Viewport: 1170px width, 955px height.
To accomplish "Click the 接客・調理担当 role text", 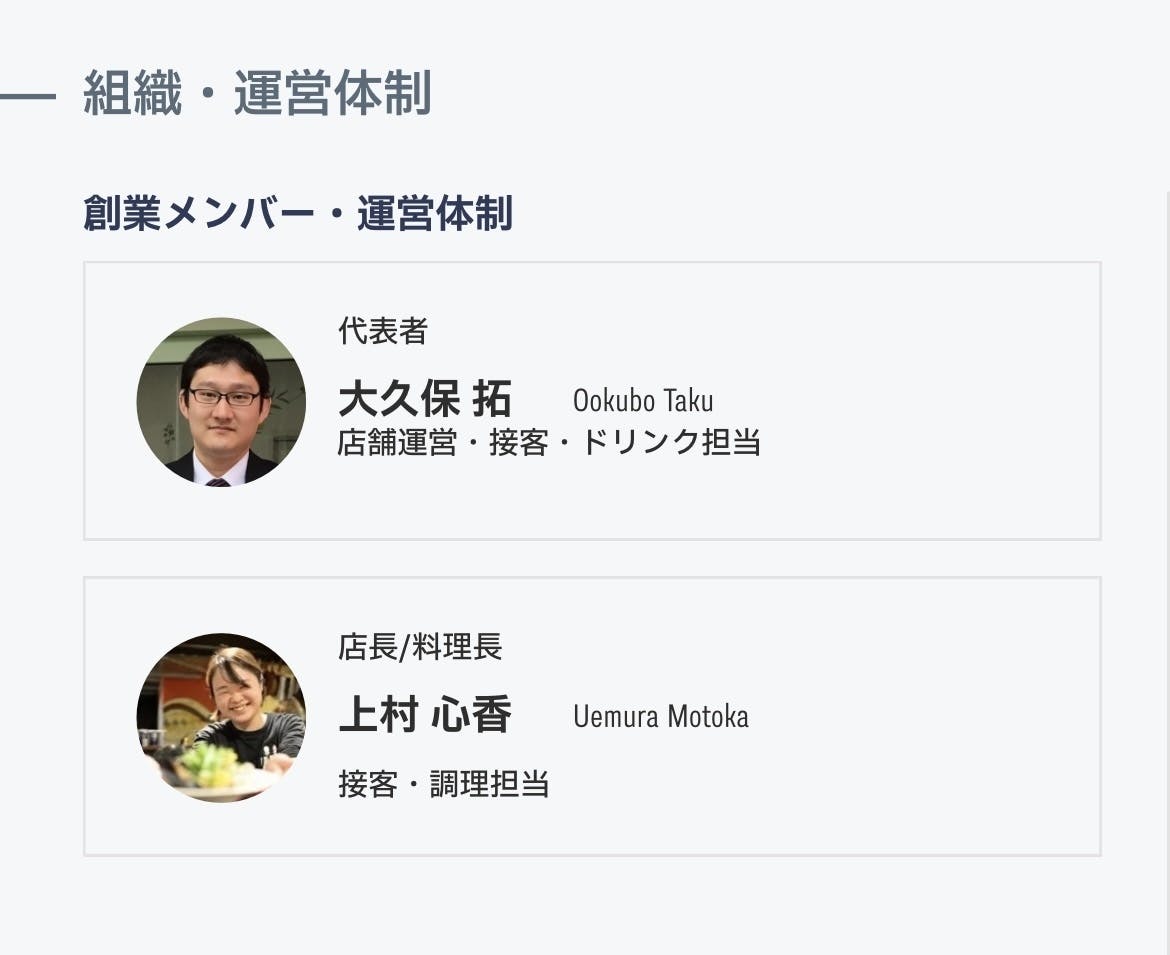I will (444, 783).
